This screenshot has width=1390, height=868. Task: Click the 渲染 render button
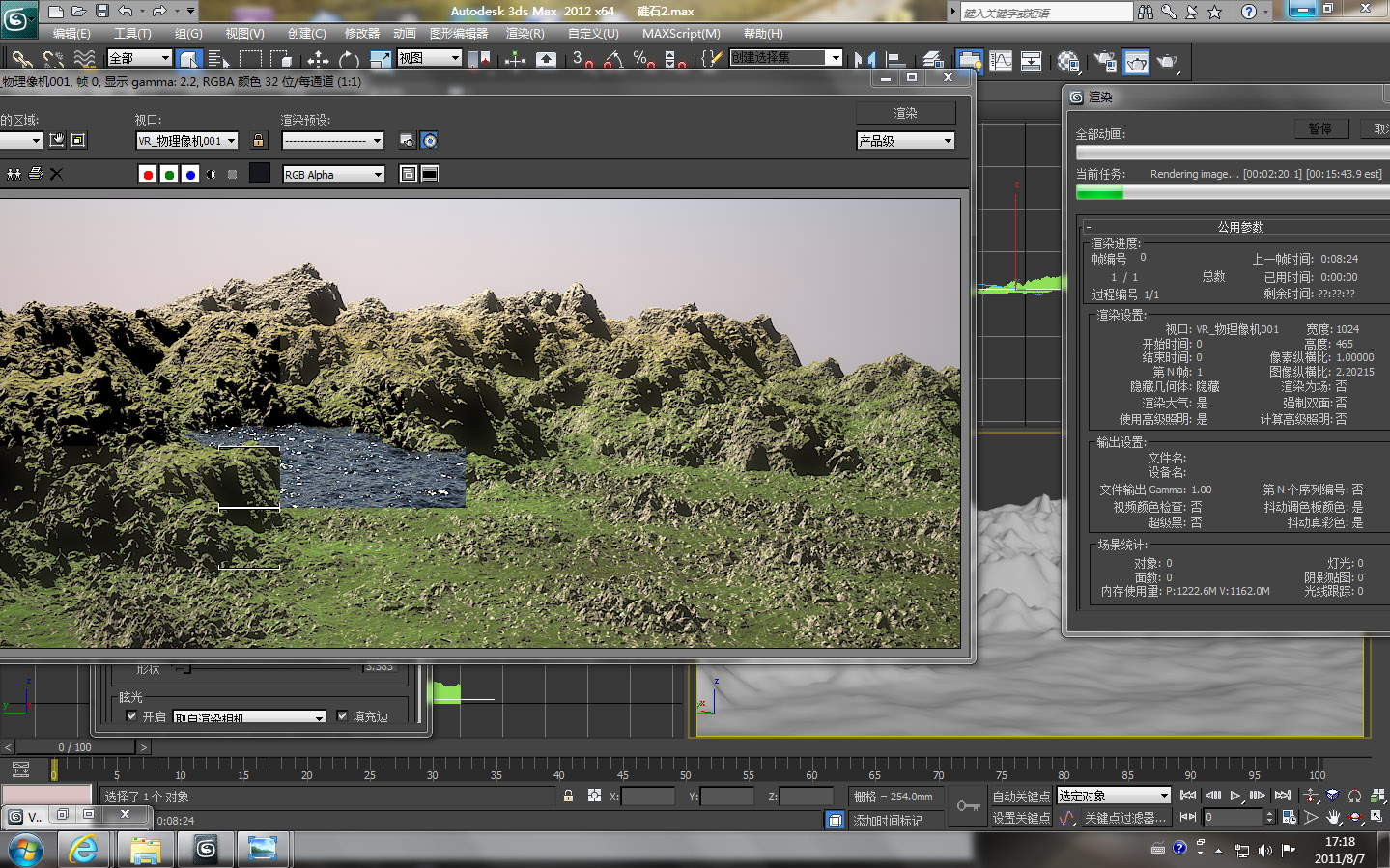(905, 113)
